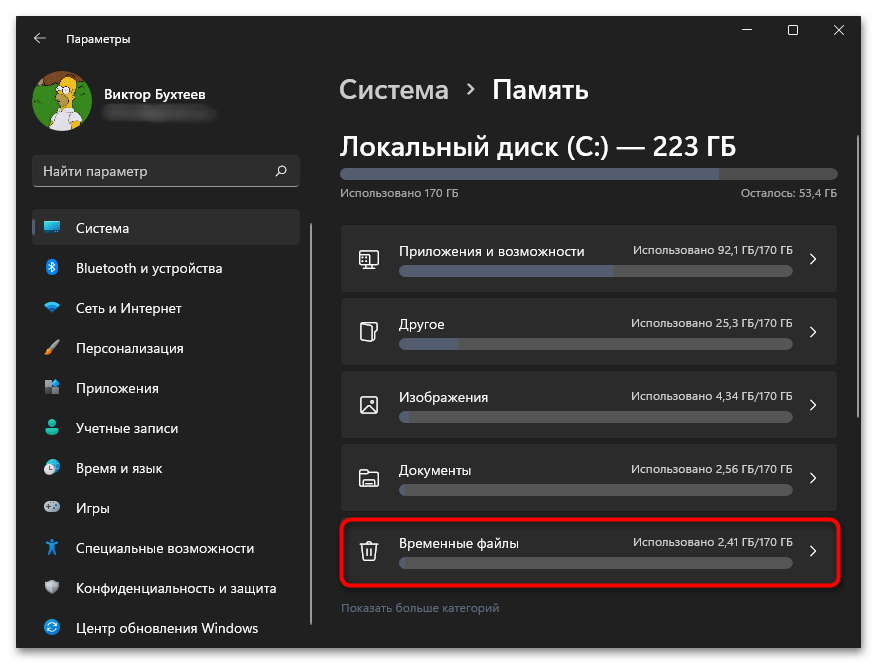Image resolution: width=877 pixels, height=664 pixels.
Task: Click the Приложения tiles icon in sidebar
Action: [x=52, y=387]
